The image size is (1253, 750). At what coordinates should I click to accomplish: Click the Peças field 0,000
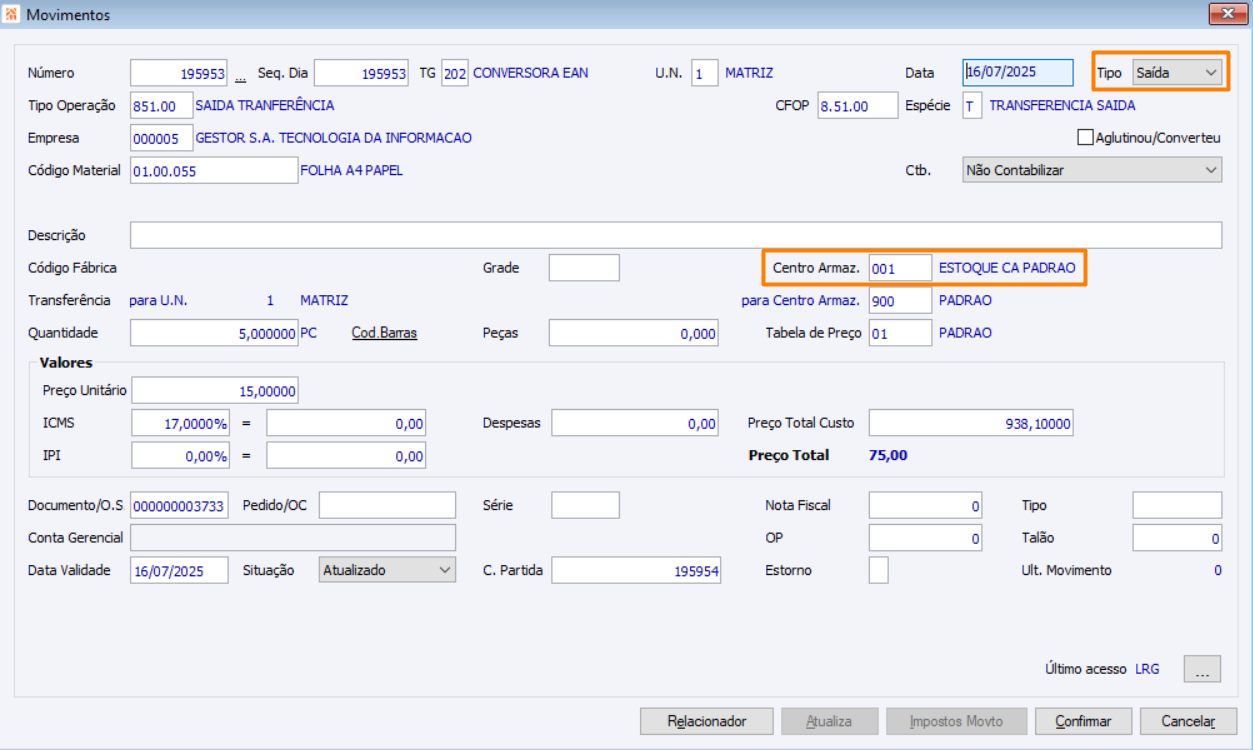coord(633,333)
